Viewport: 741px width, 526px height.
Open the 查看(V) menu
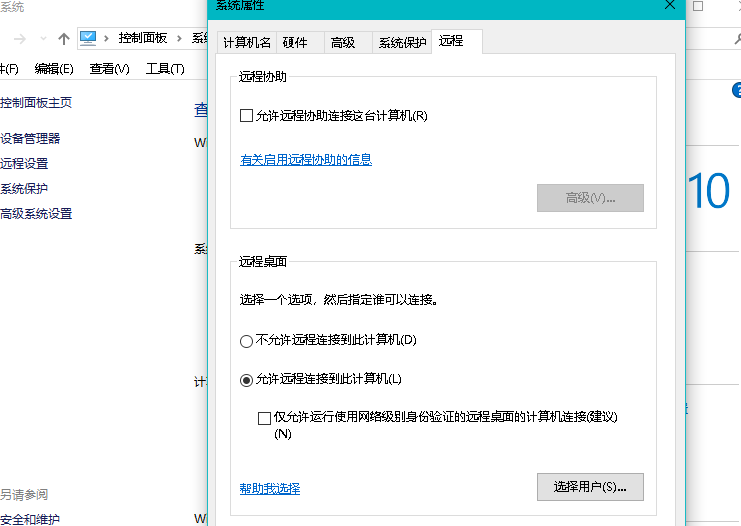click(x=109, y=69)
